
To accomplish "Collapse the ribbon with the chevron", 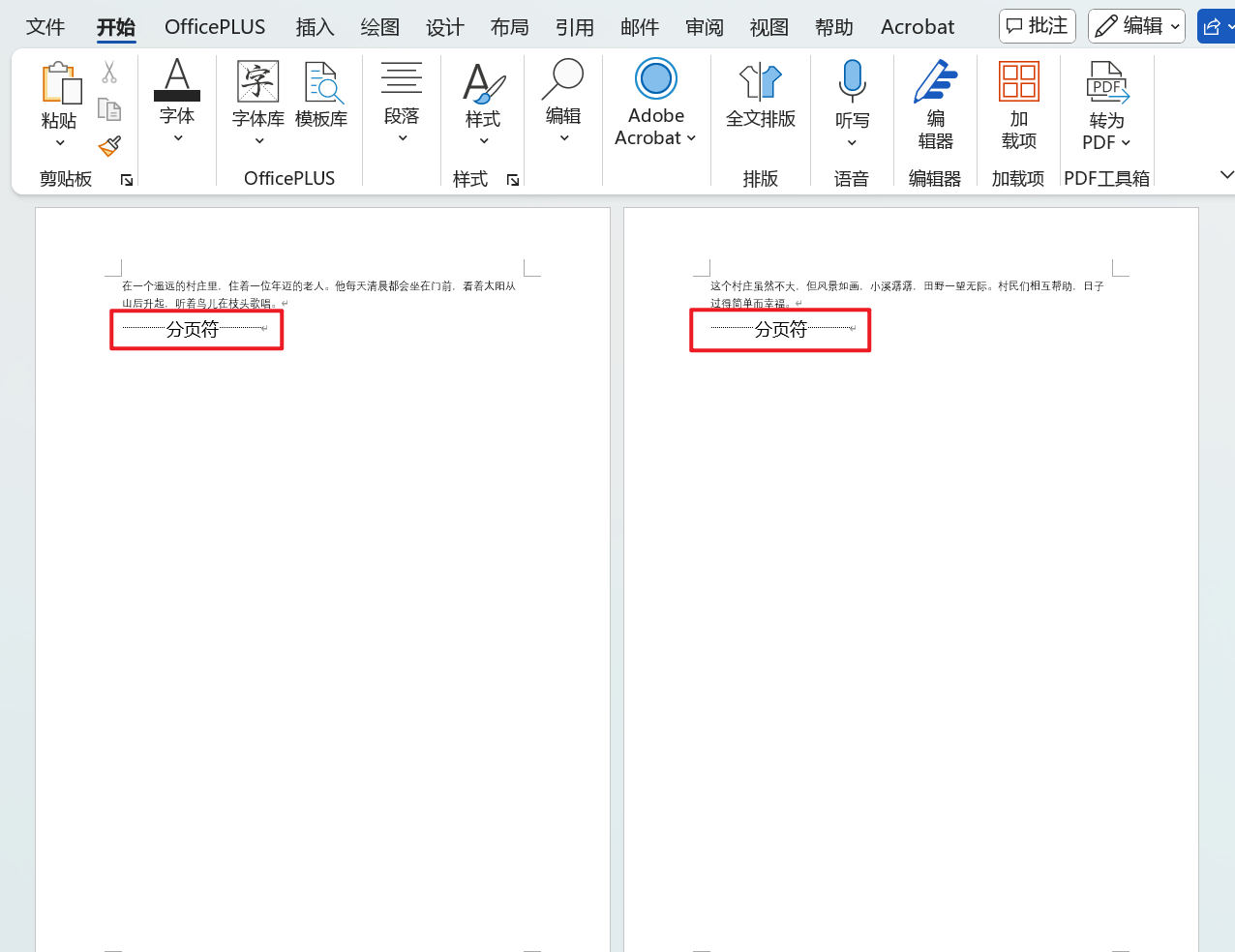I will pos(1226,175).
